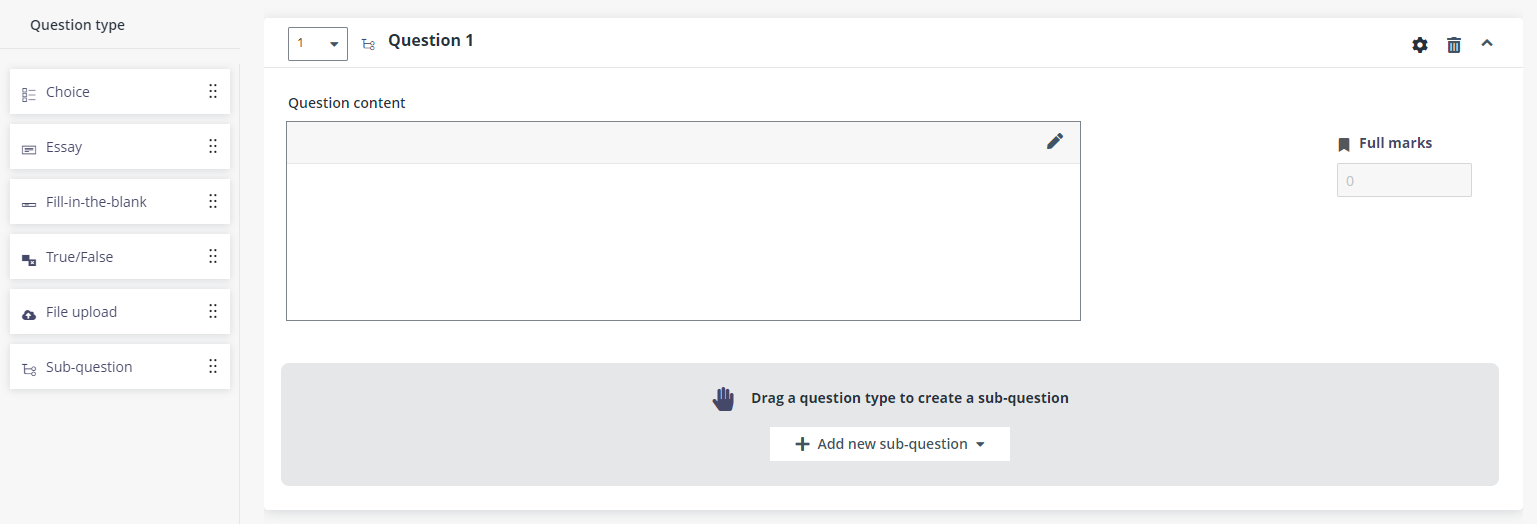1537x524 pixels.
Task: Grab the drag handle of Essay item
Action: (x=213, y=146)
